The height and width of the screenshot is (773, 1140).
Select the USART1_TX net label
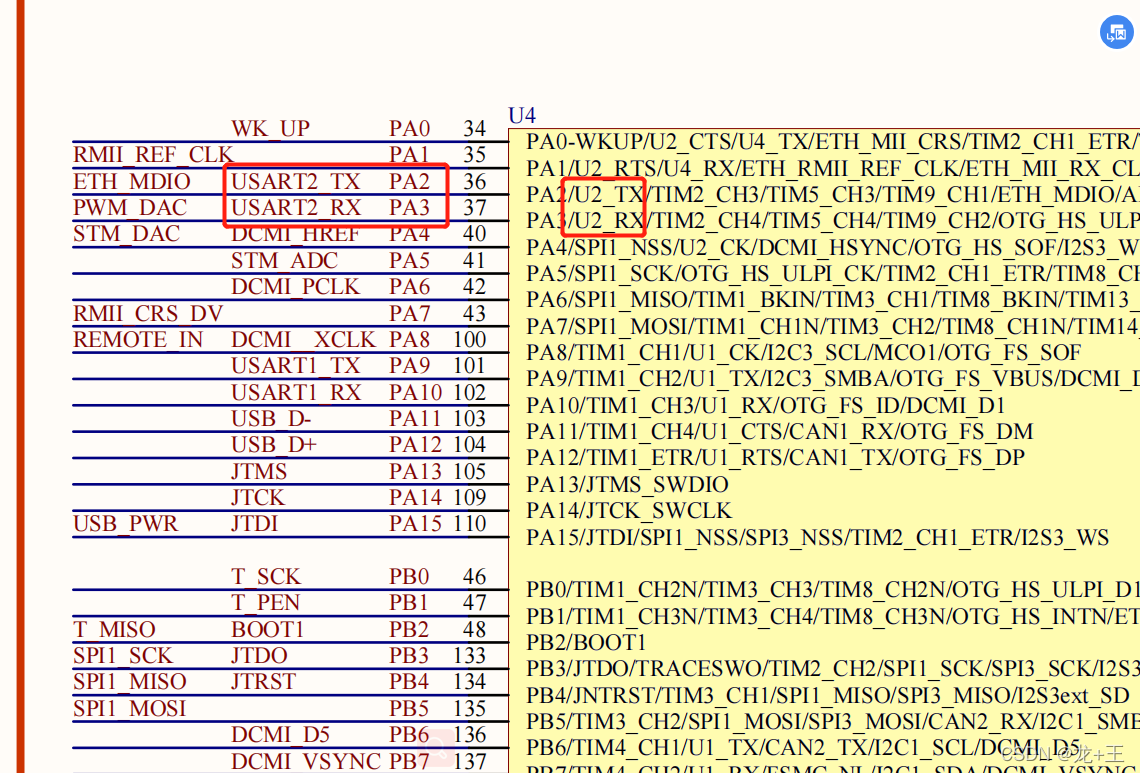pyautogui.click(x=296, y=366)
